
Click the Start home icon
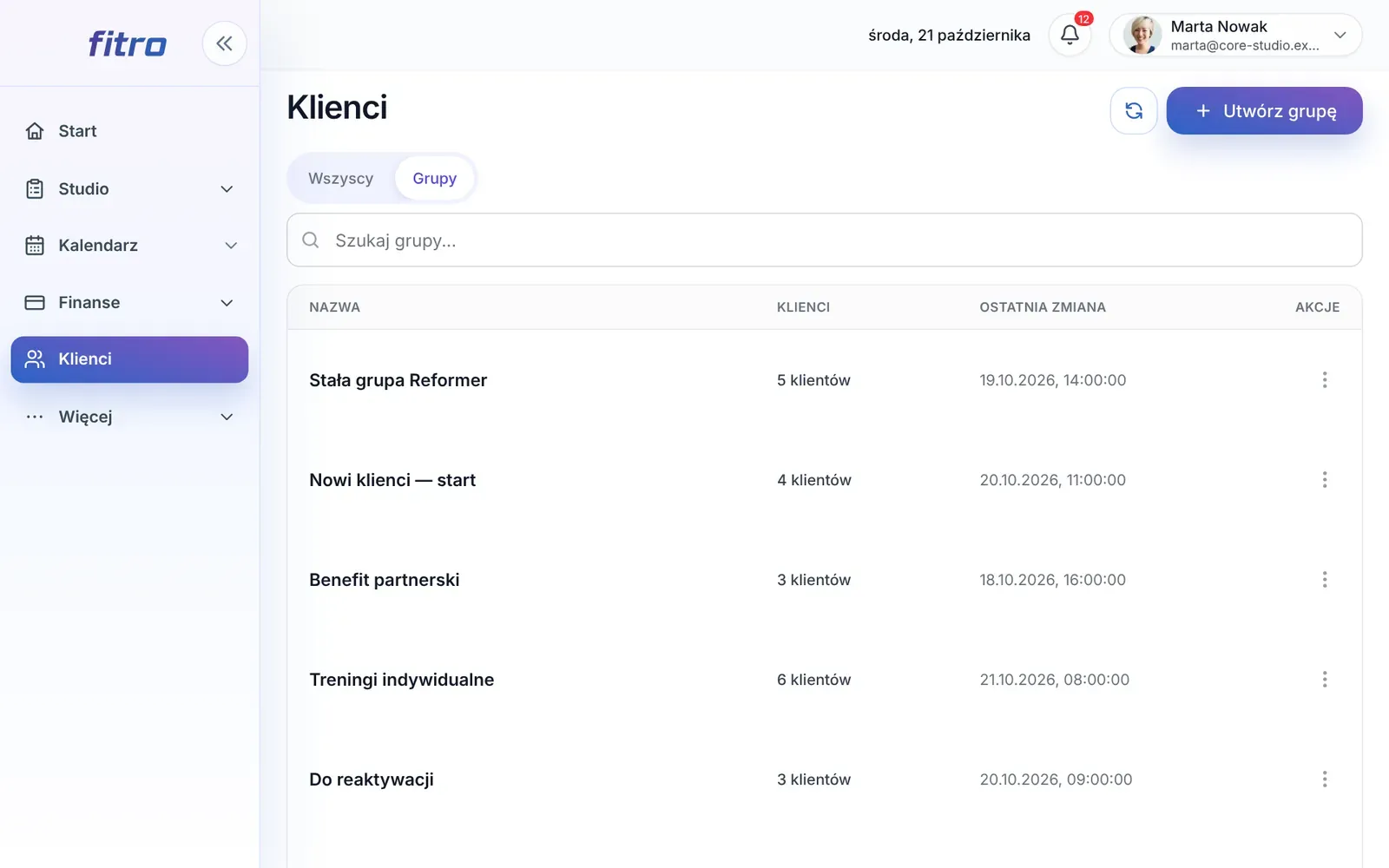point(35,131)
